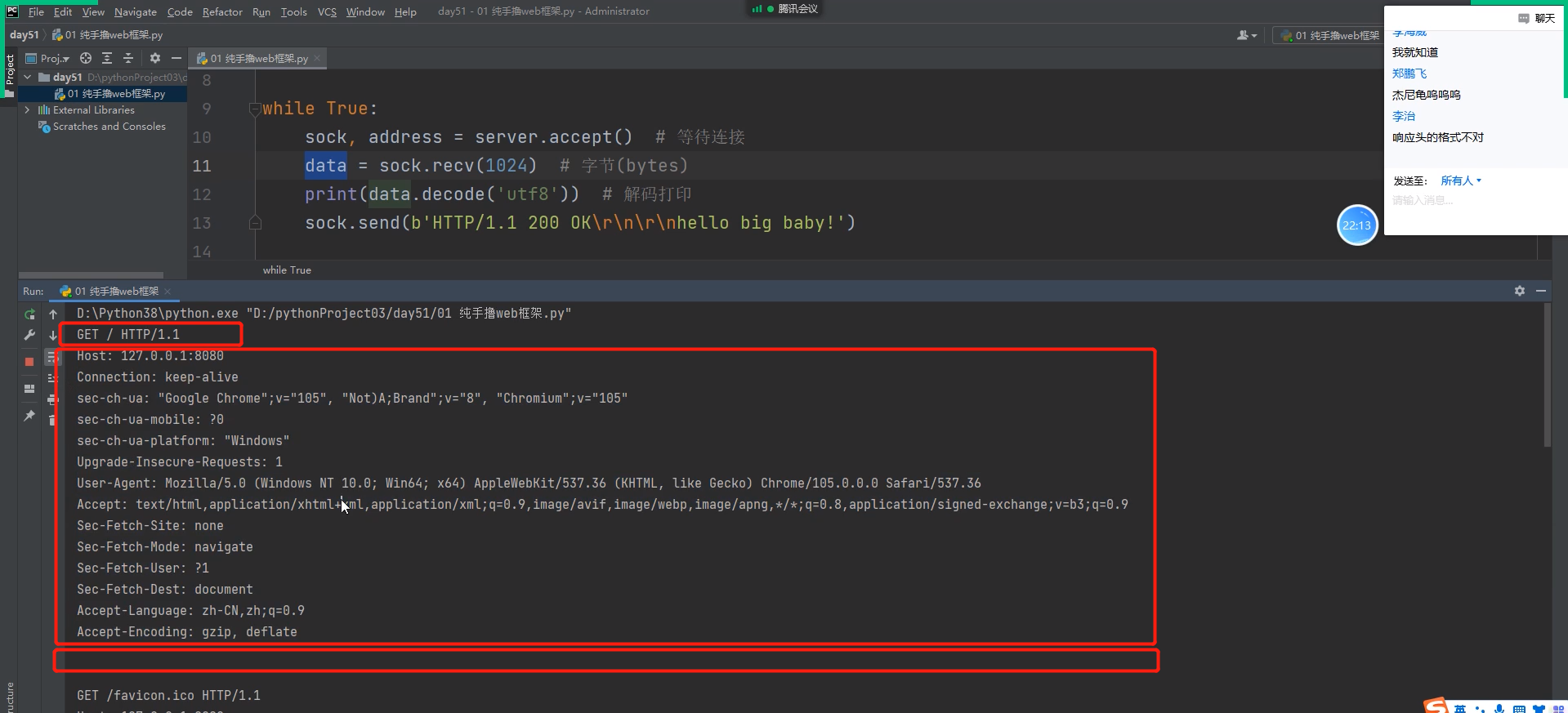Screen dimensions: 1568x713
Task: Close the 01 纯手撸web框架 Run tab
Action: (x=168, y=291)
